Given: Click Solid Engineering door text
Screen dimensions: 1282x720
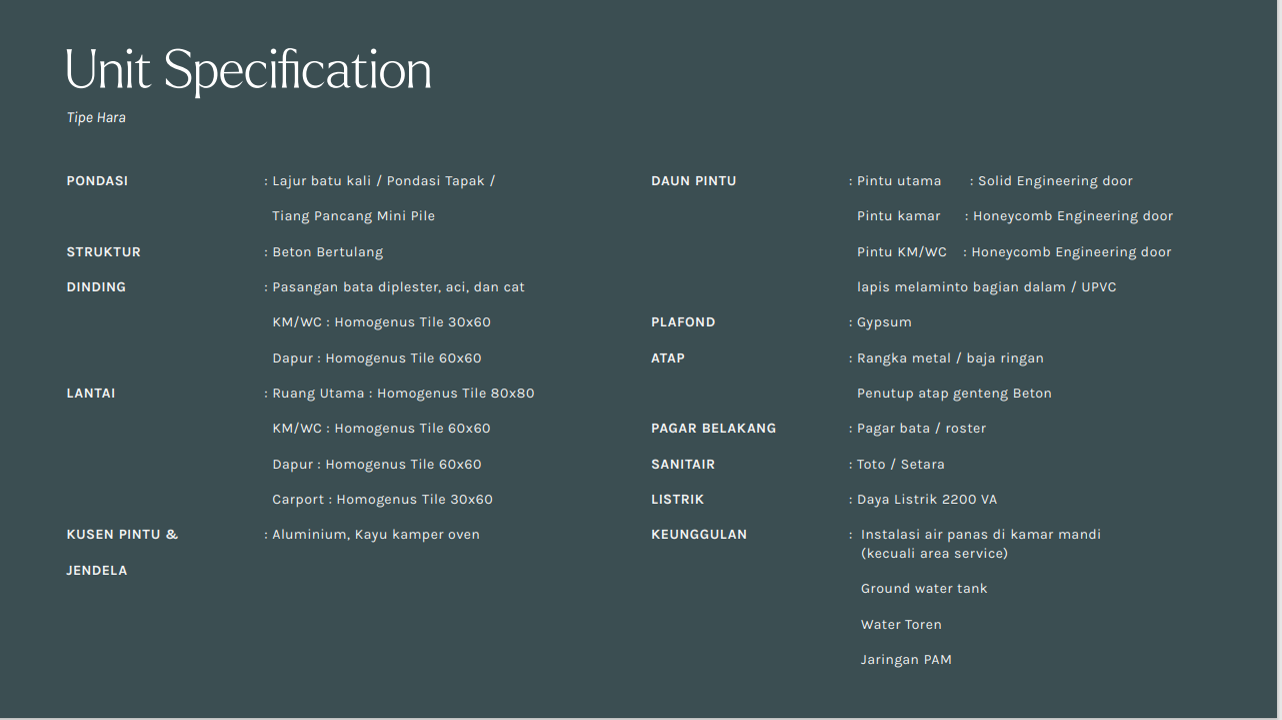Looking at the screenshot, I should (x=1055, y=181).
